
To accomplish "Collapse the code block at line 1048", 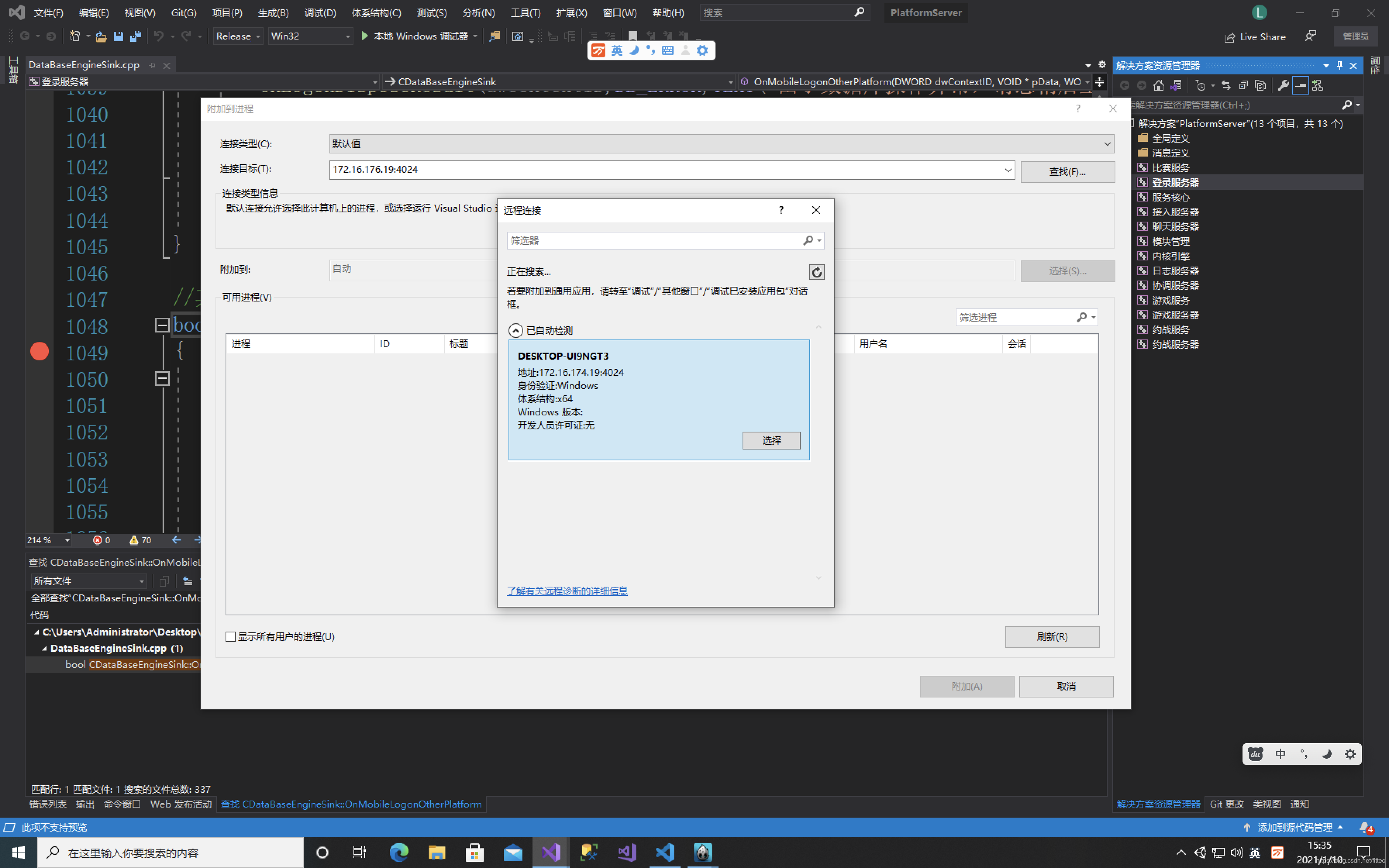I will click(162, 325).
